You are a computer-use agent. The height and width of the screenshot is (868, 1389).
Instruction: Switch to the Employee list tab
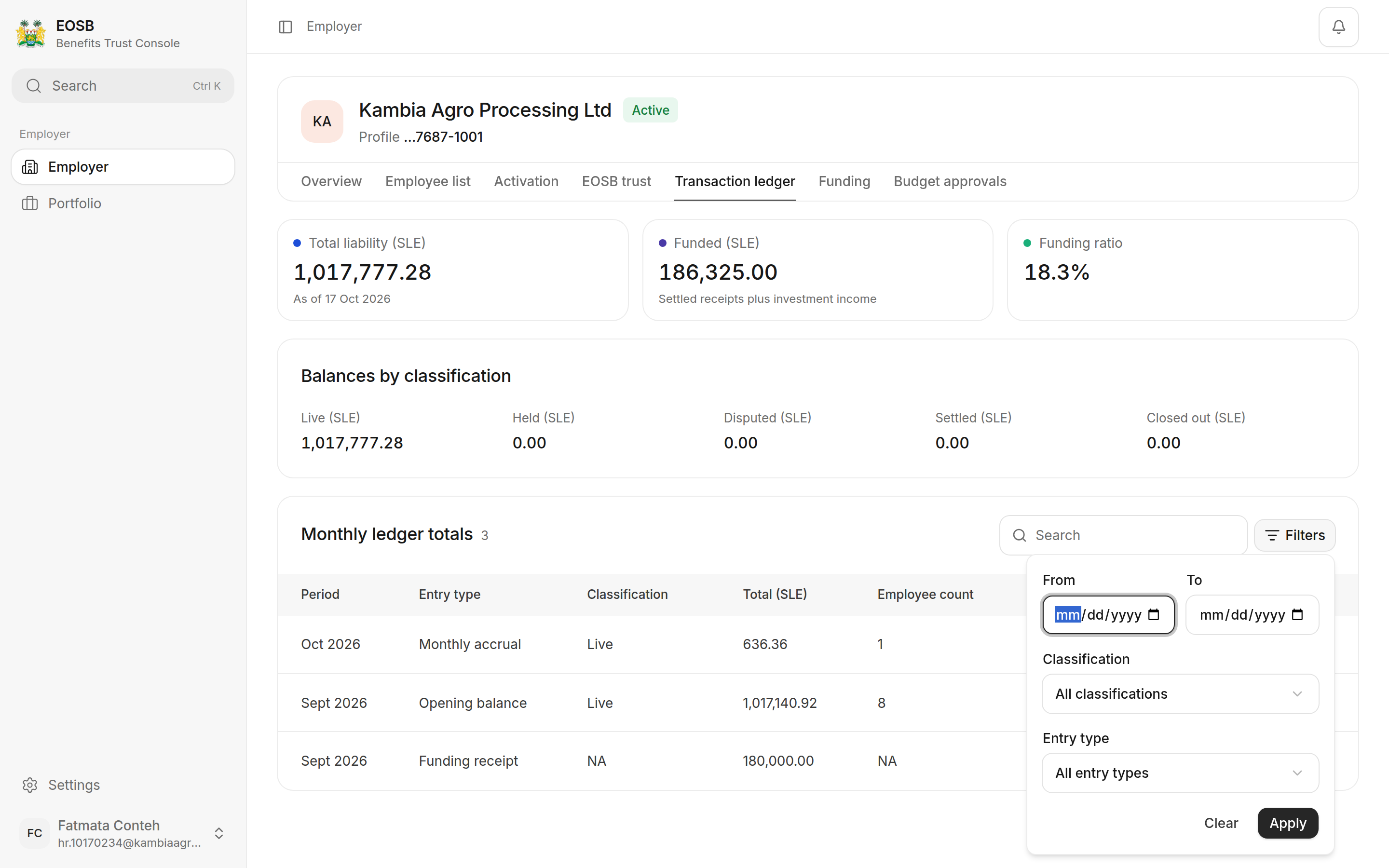(428, 181)
